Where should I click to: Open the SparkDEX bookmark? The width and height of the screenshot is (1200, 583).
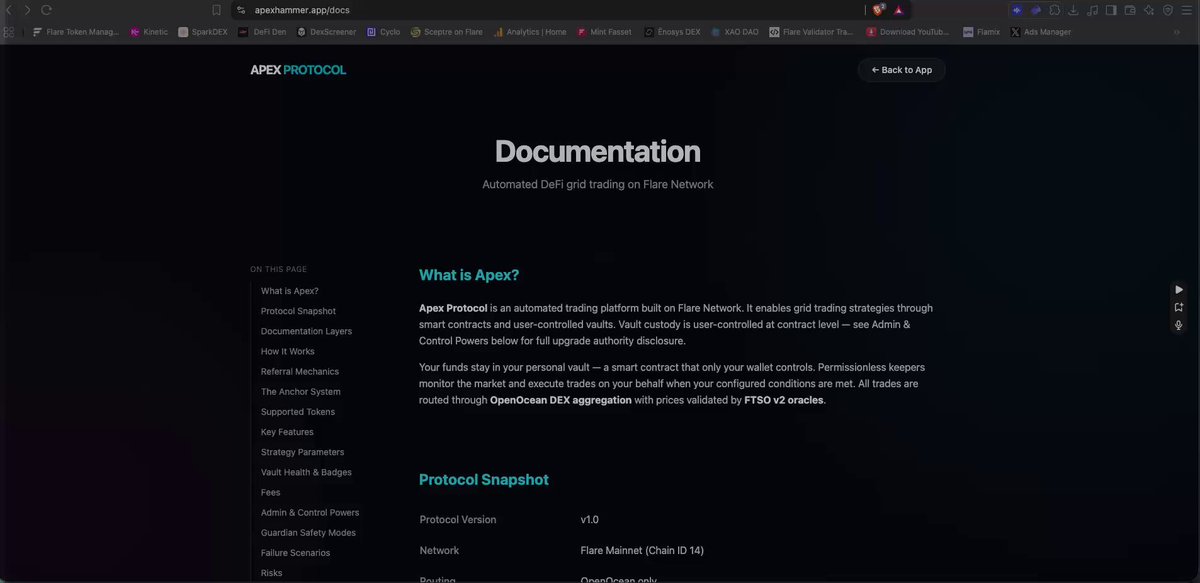[203, 32]
